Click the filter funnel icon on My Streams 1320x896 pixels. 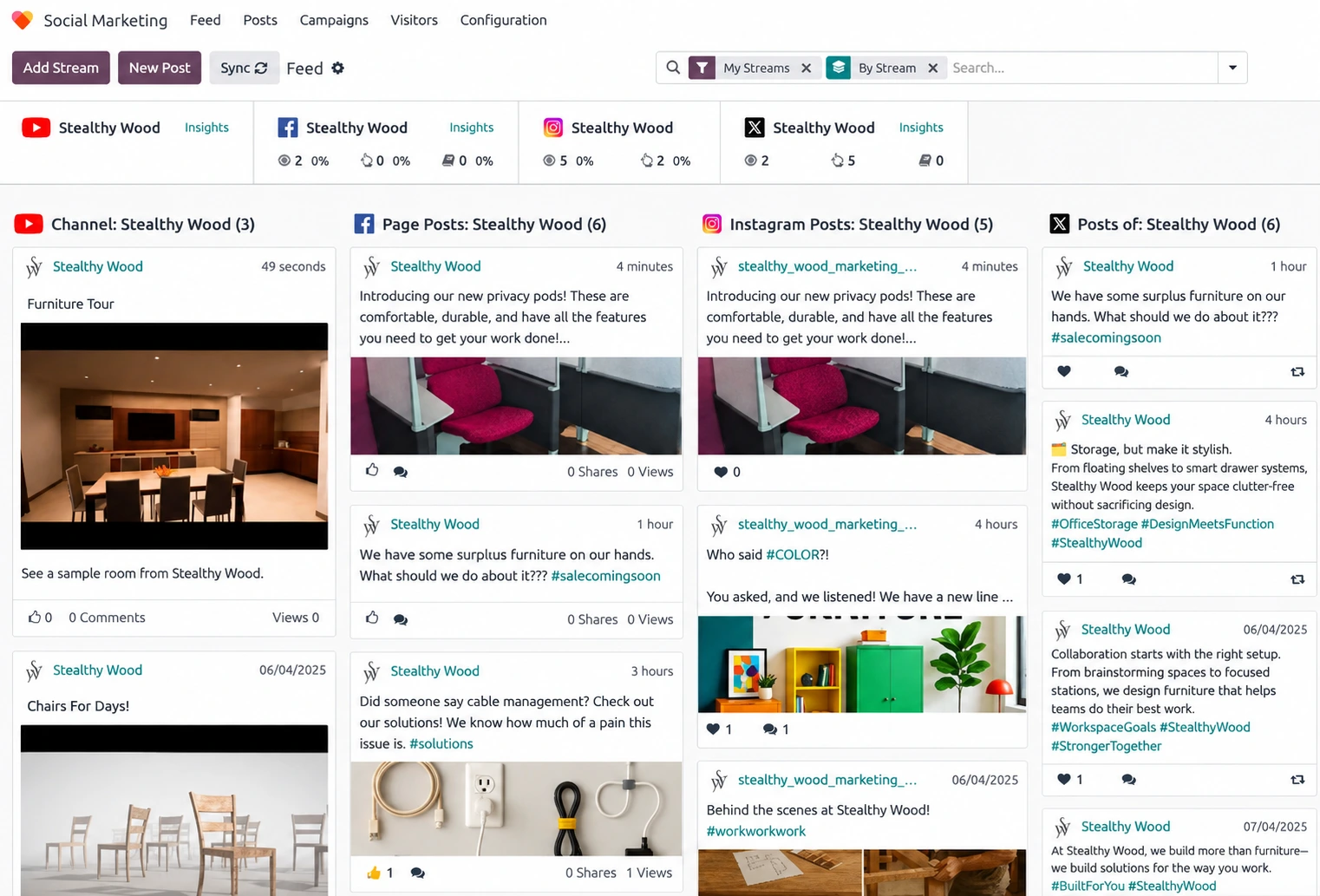pyautogui.click(x=702, y=68)
